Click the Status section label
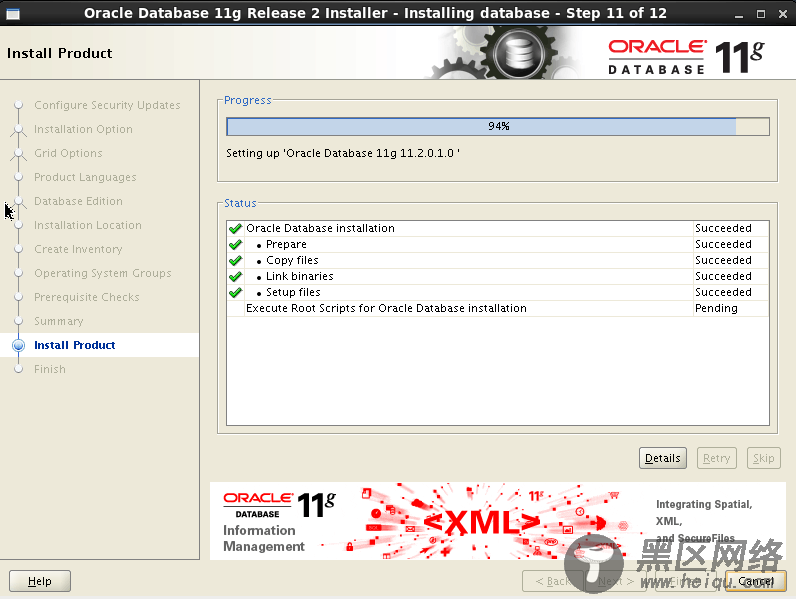The image size is (796, 599). coord(240,203)
